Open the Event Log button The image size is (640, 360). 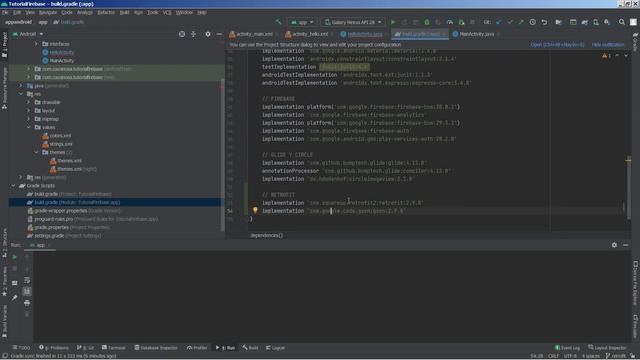567,348
